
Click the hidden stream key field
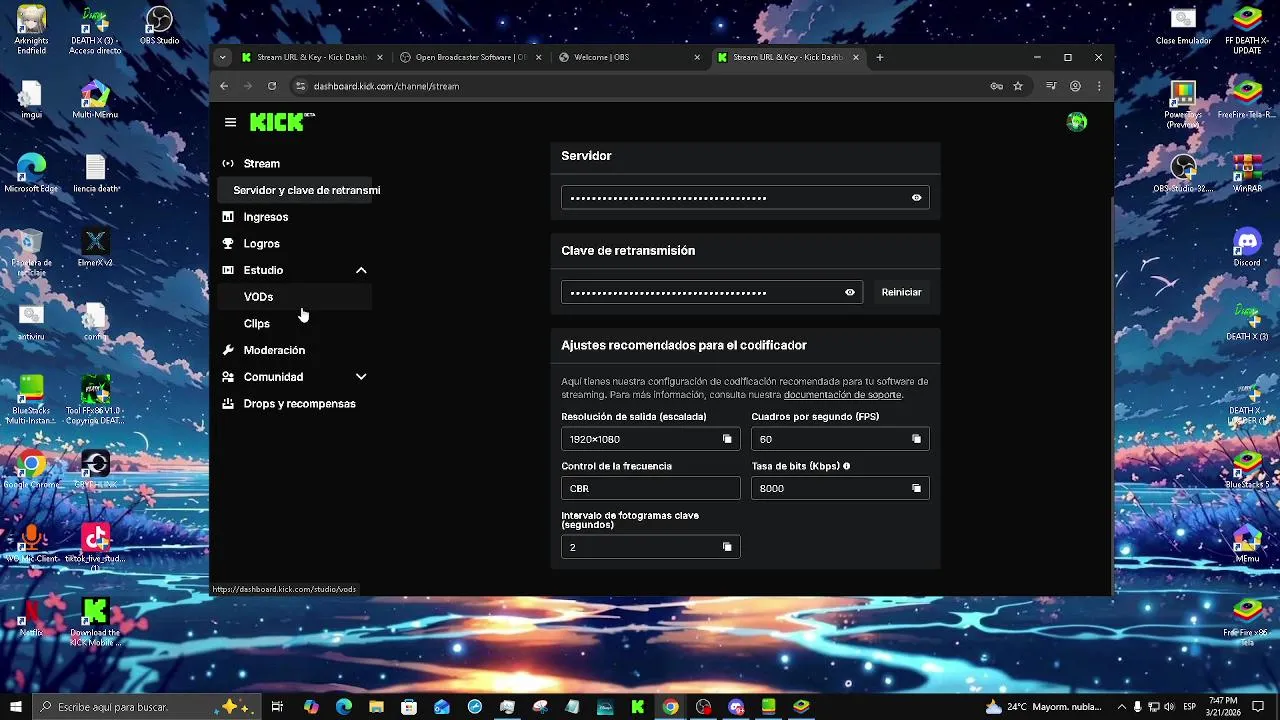712,293
